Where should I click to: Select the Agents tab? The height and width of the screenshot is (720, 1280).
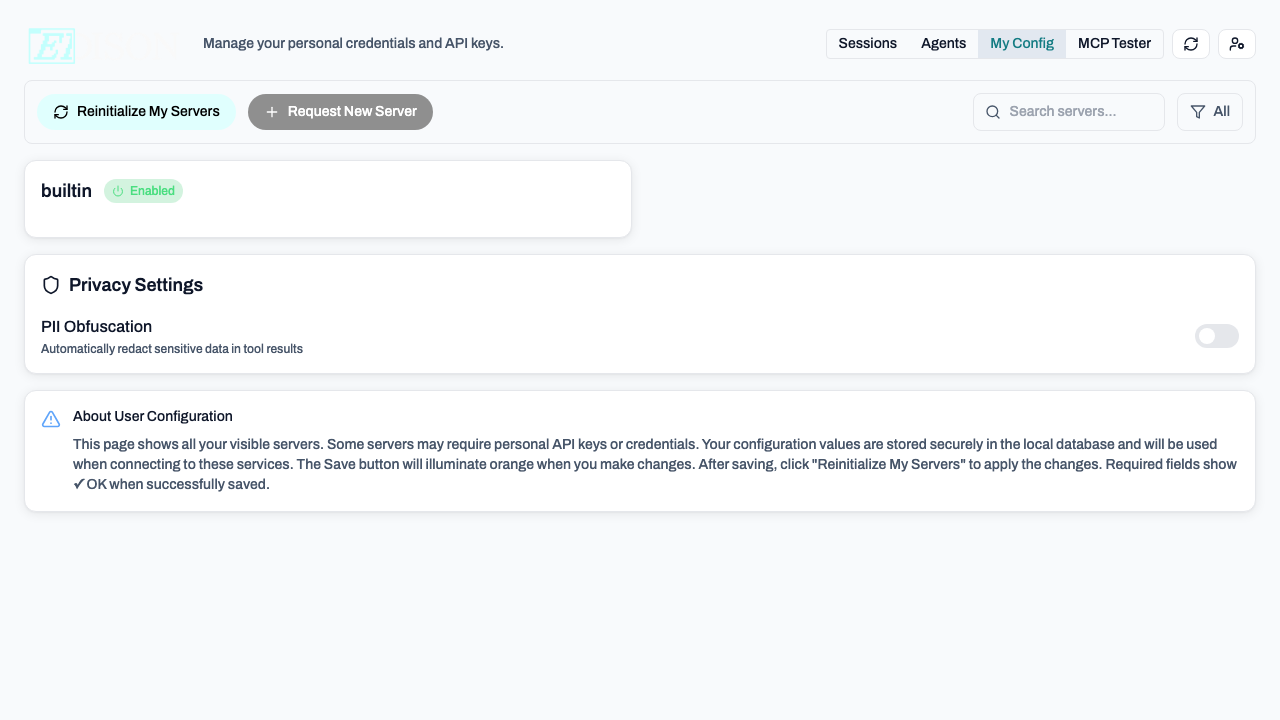pos(943,44)
